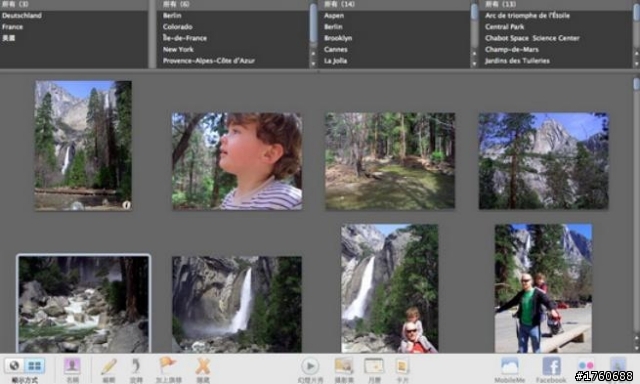Select Deutschland in the country column

[x=22, y=16]
